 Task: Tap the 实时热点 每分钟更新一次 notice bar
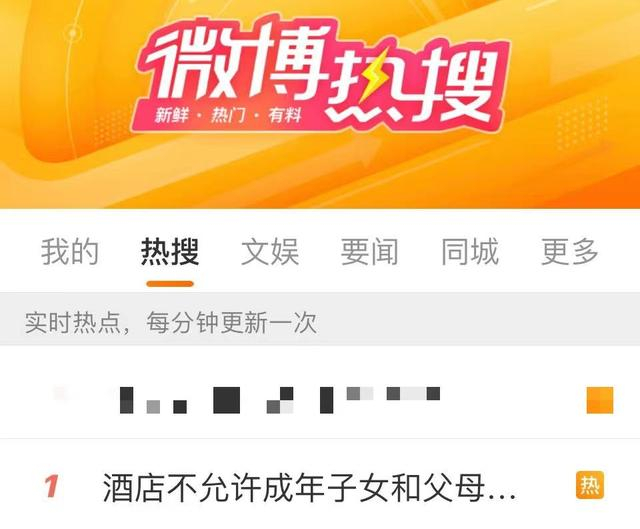[320, 323]
